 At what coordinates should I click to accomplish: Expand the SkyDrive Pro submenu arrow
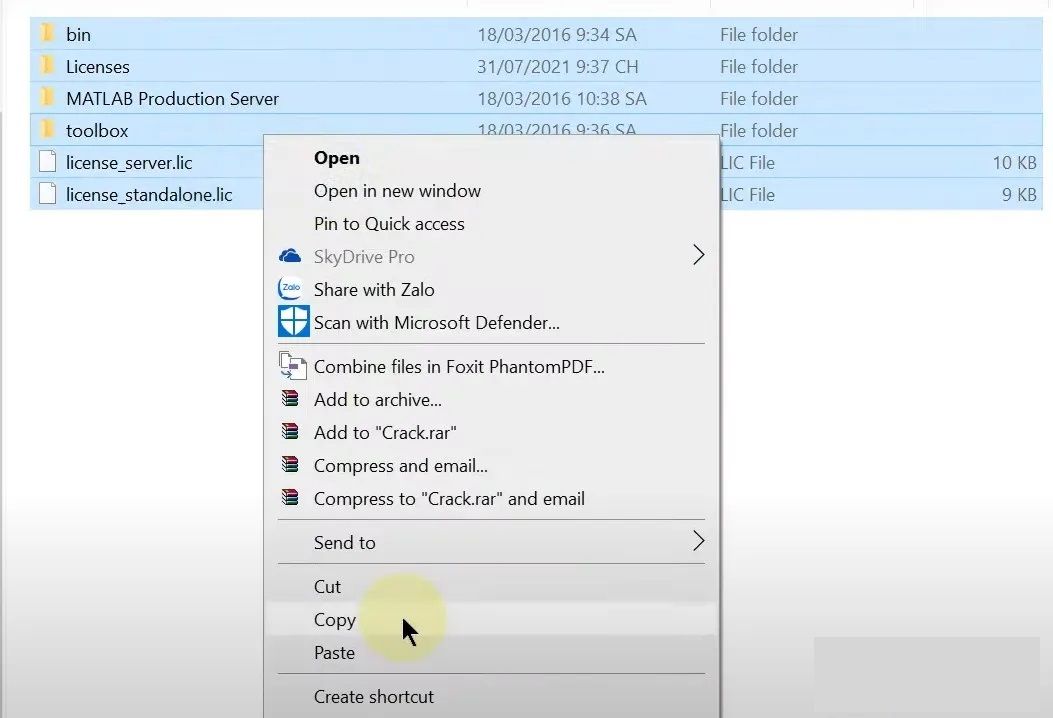698,255
